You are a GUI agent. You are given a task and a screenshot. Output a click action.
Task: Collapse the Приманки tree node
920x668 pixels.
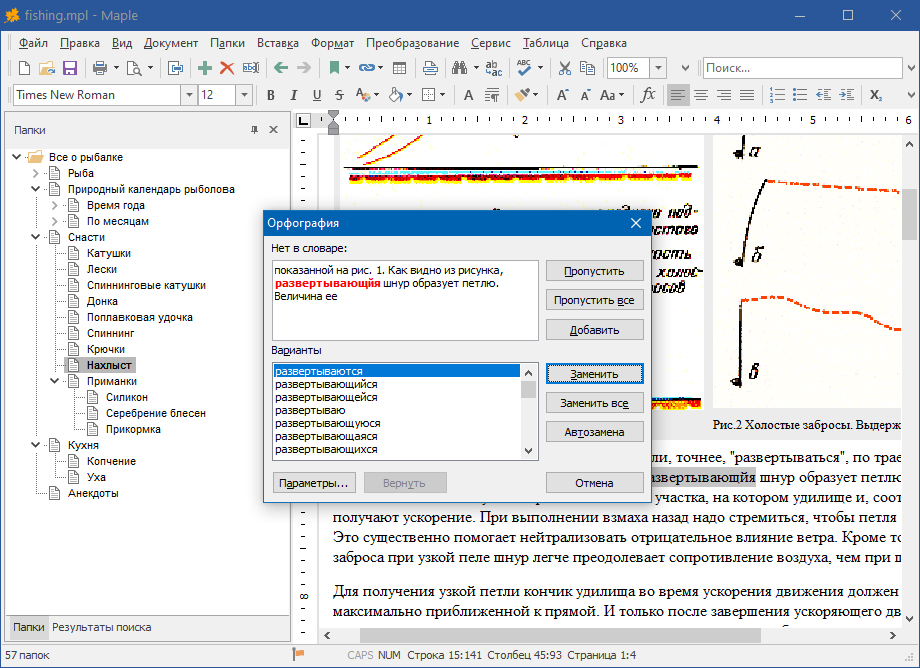pos(55,381)
